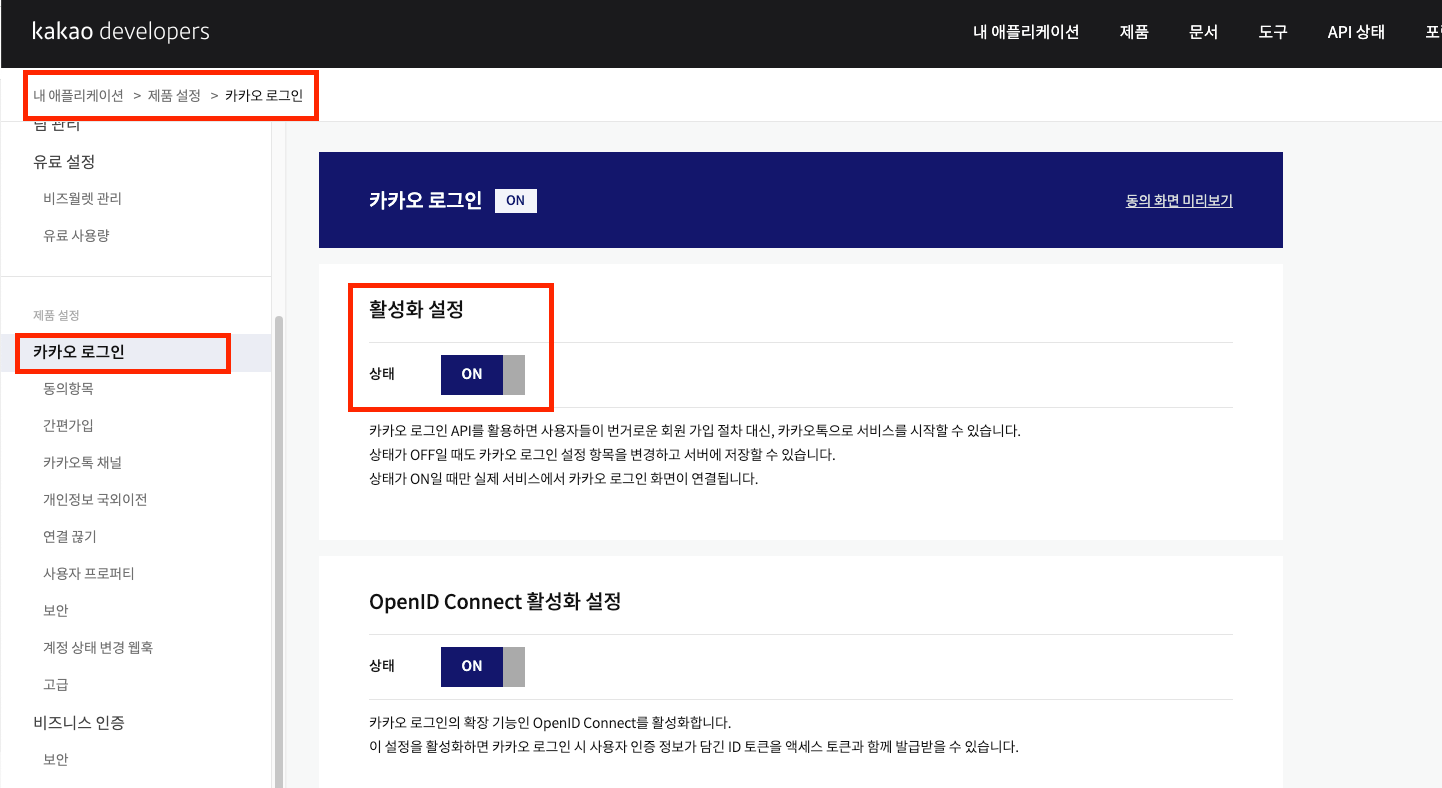The width and height of the screenshot is (1442, 788).
Task: Open the 도구 menu in the top navigation
Action: 1273,32
